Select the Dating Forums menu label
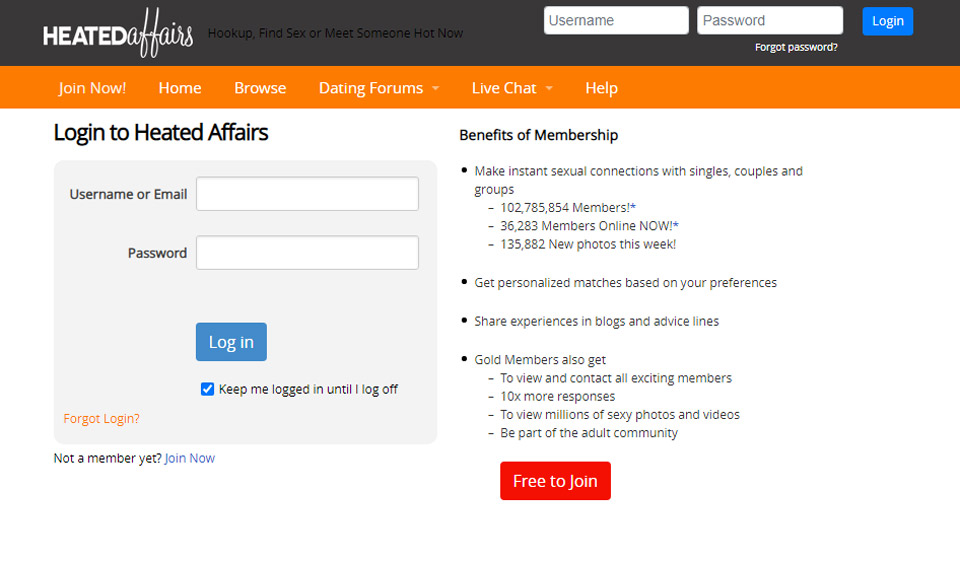 (370, 88)
